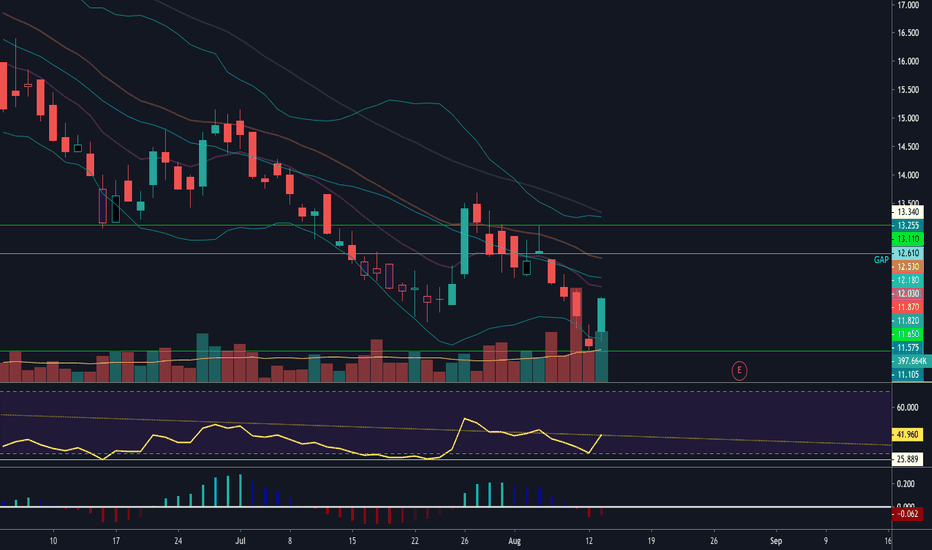Click the Jul date label
The width and height of the screenshot is (932, 550).
click(240, 541)
